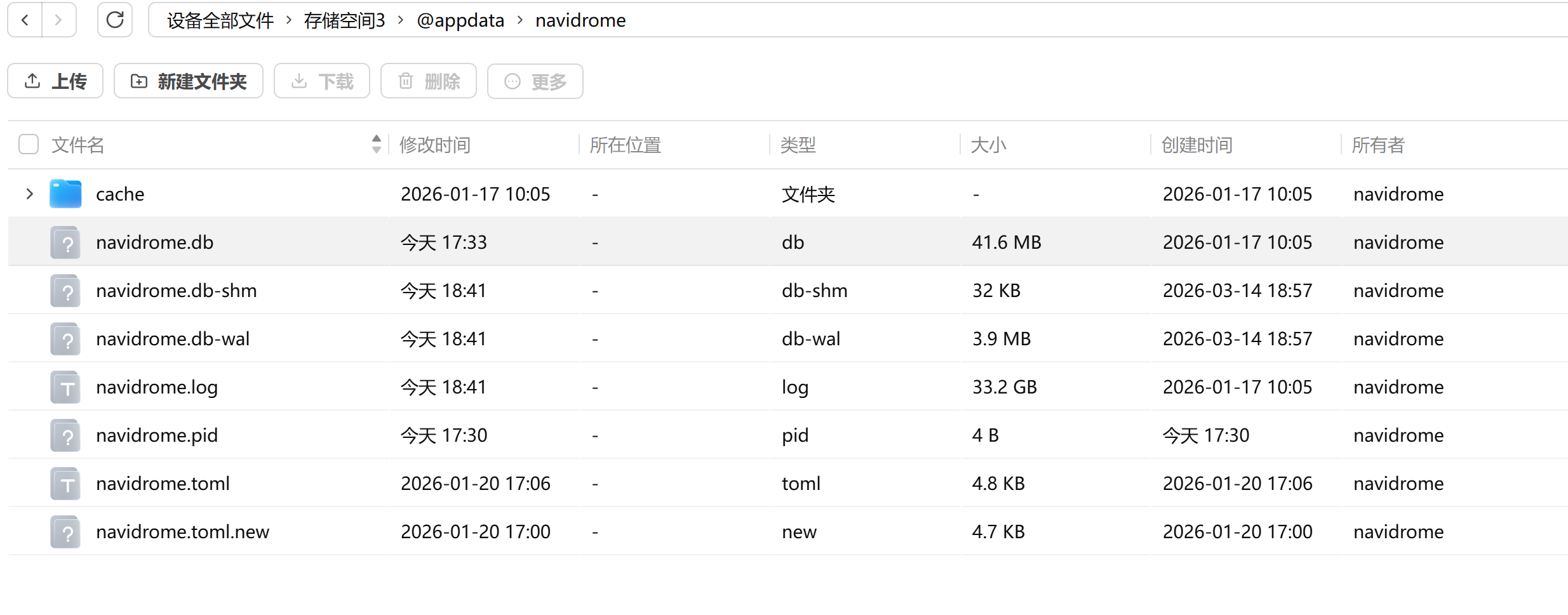Navigate to @appdata in breadcrumb
Screen dimensions: 1568x615
(462, 20)
